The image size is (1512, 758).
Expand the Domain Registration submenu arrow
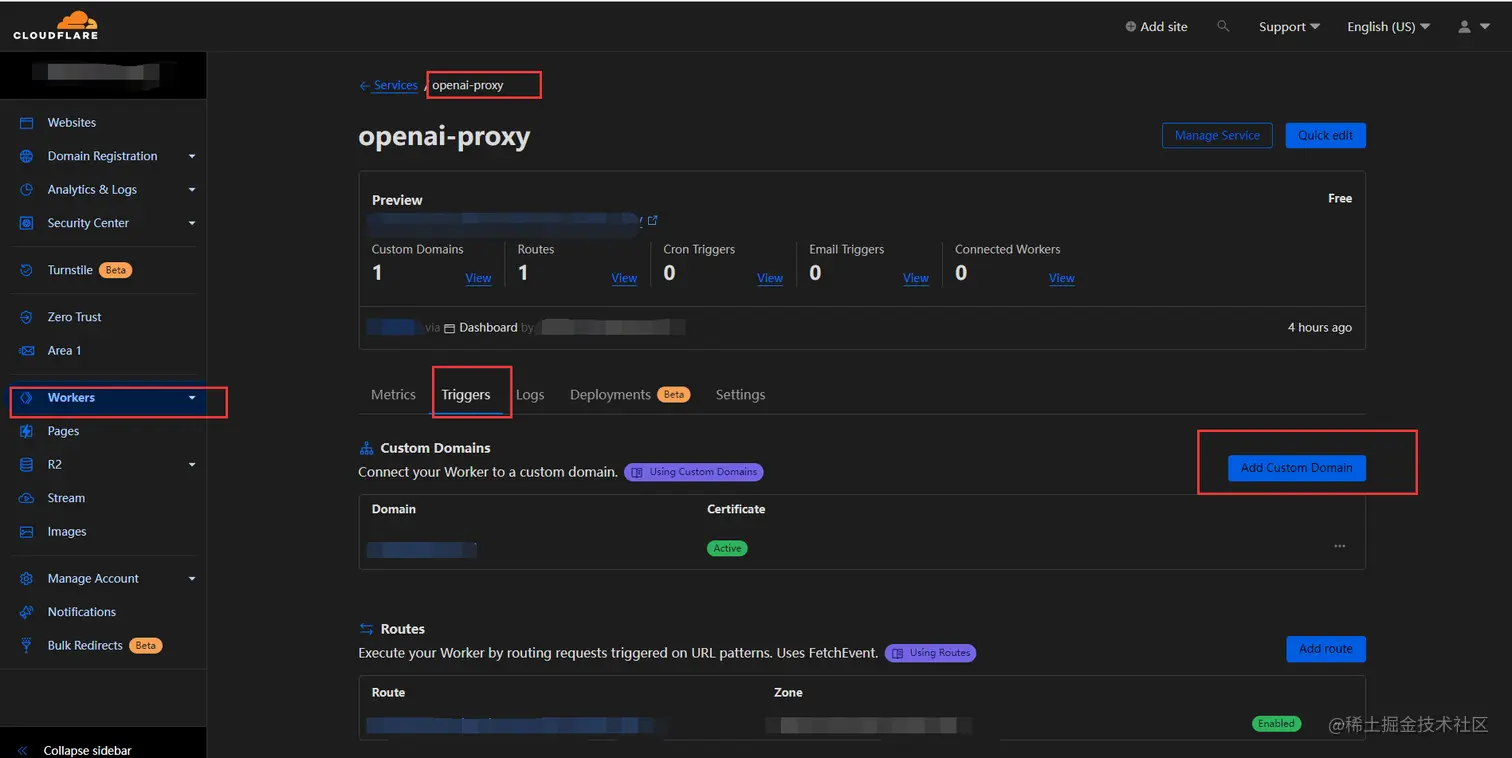pos(192,157)
